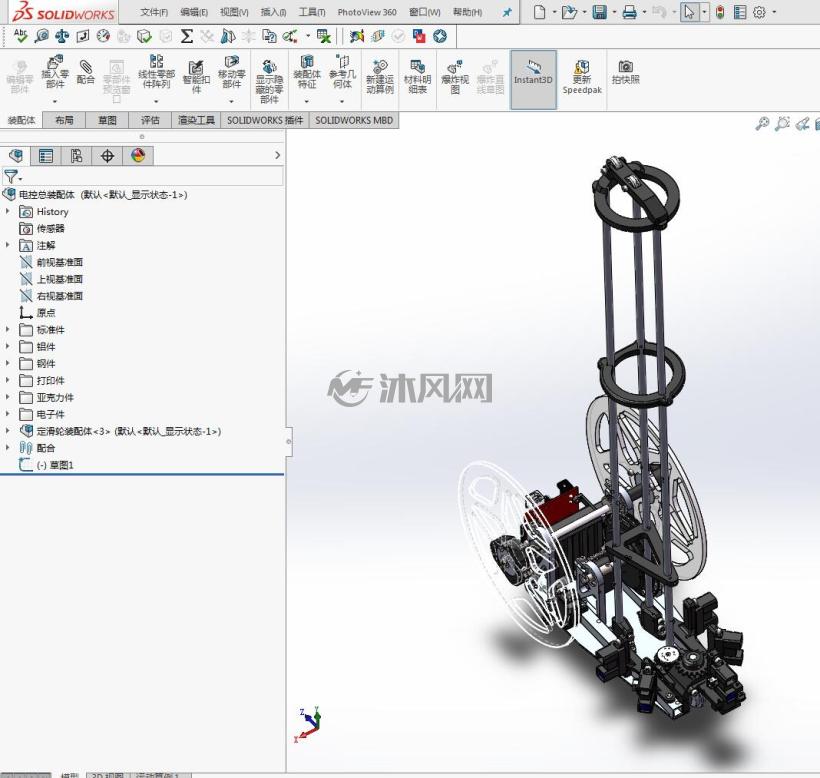Viewport: 820px width, 778px height.
Task: Switch to the PropertyManager panel tab
Action: tap(46, 155)
